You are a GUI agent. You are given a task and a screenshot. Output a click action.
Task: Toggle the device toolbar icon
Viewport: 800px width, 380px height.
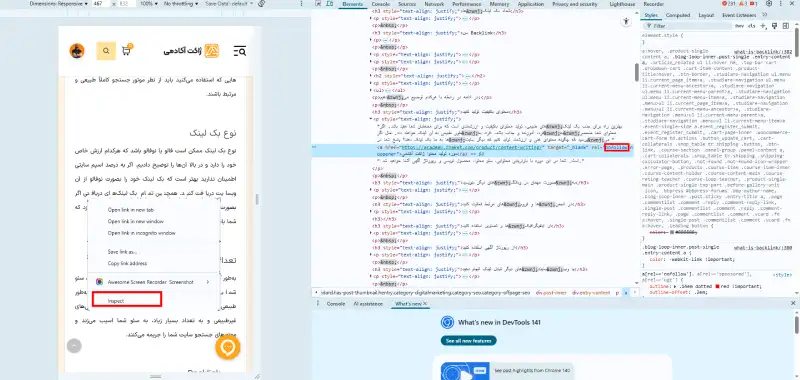(330, 4)
